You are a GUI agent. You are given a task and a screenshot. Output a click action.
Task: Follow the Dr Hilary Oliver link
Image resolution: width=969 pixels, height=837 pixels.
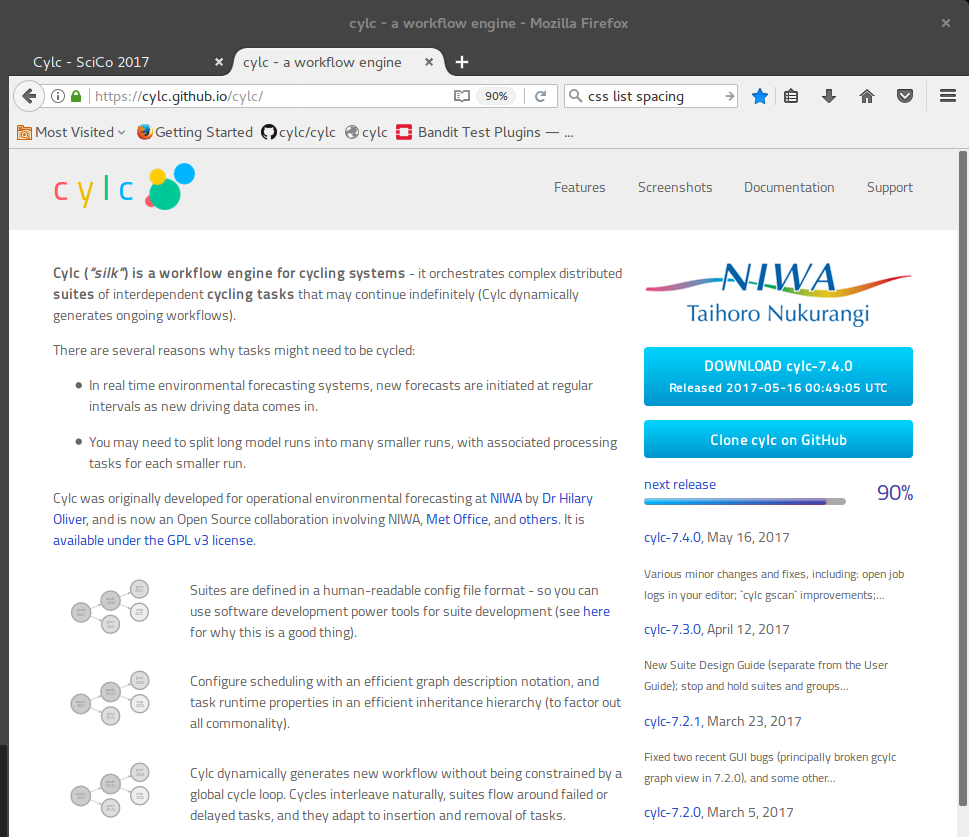click(x=567, y=498)
